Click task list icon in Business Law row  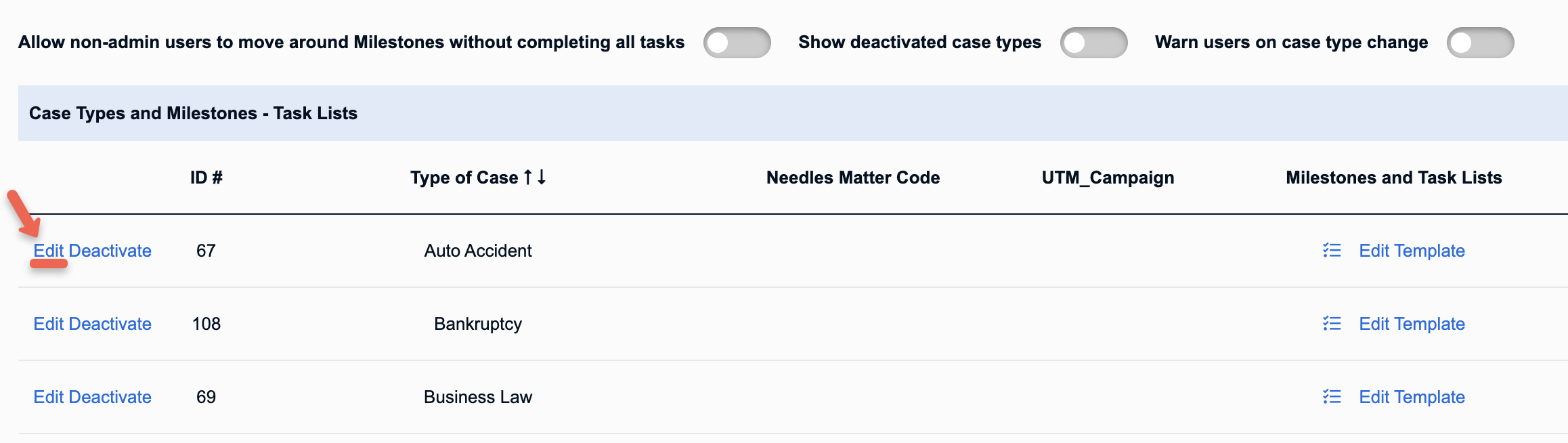(1332, 397)
